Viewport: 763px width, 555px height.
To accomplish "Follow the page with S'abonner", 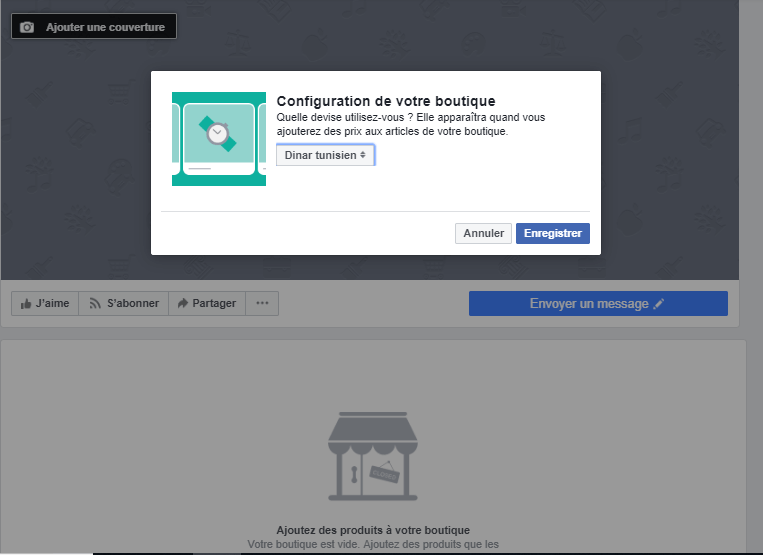I will (x=124, y=304).
